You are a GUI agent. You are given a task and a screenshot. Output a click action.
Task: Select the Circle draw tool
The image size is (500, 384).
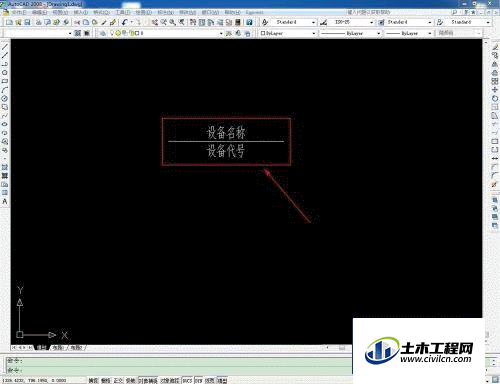(x=5, y=98)
